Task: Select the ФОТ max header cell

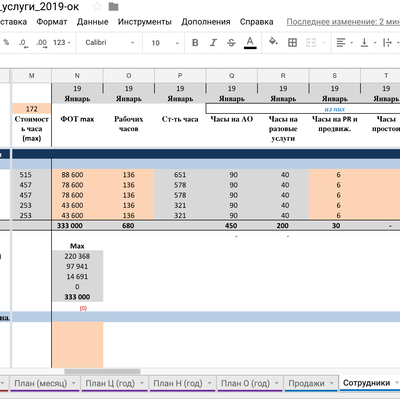Action: (77, 130)
